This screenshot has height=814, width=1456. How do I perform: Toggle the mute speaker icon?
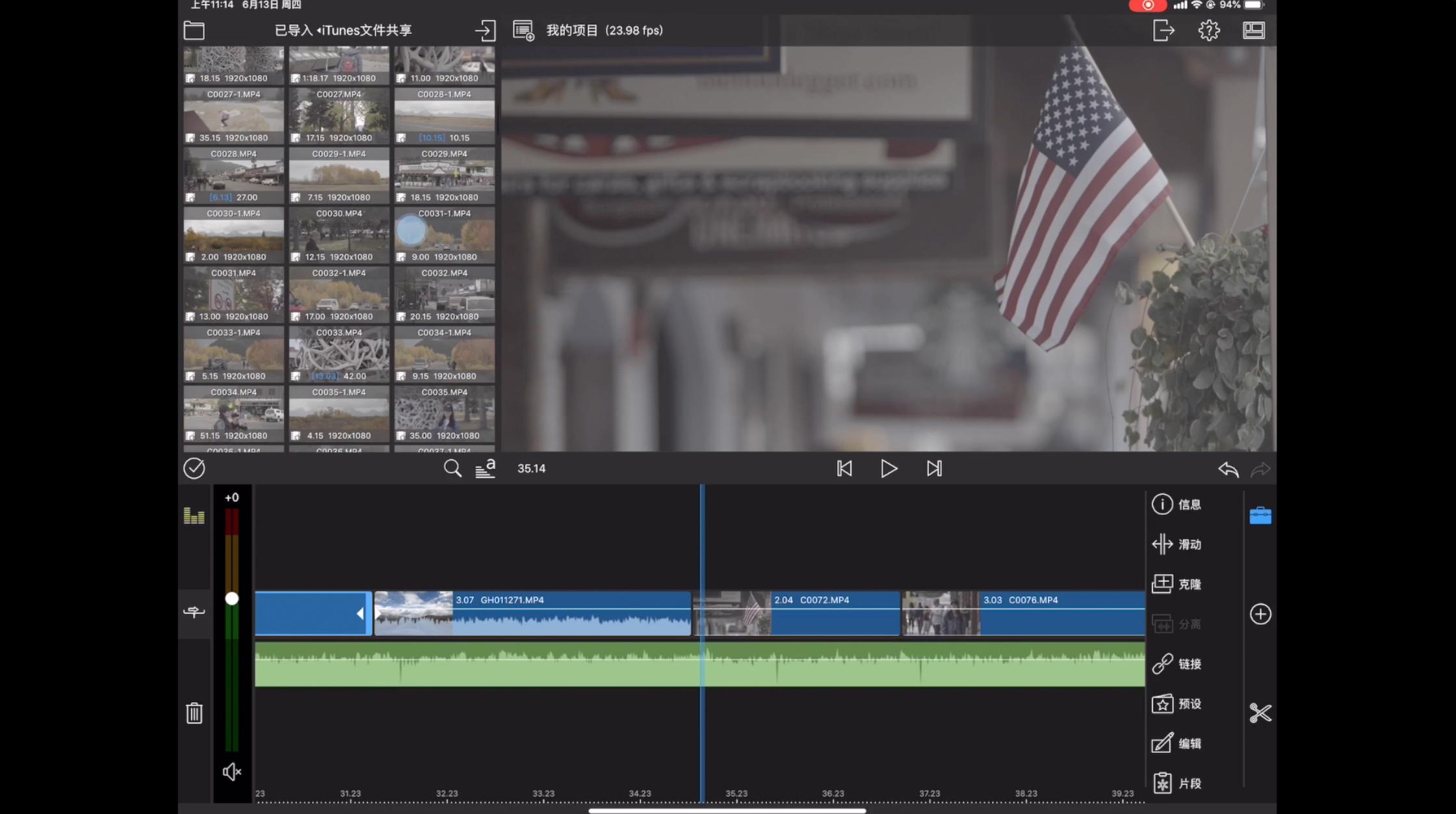(x=231, y=772)
